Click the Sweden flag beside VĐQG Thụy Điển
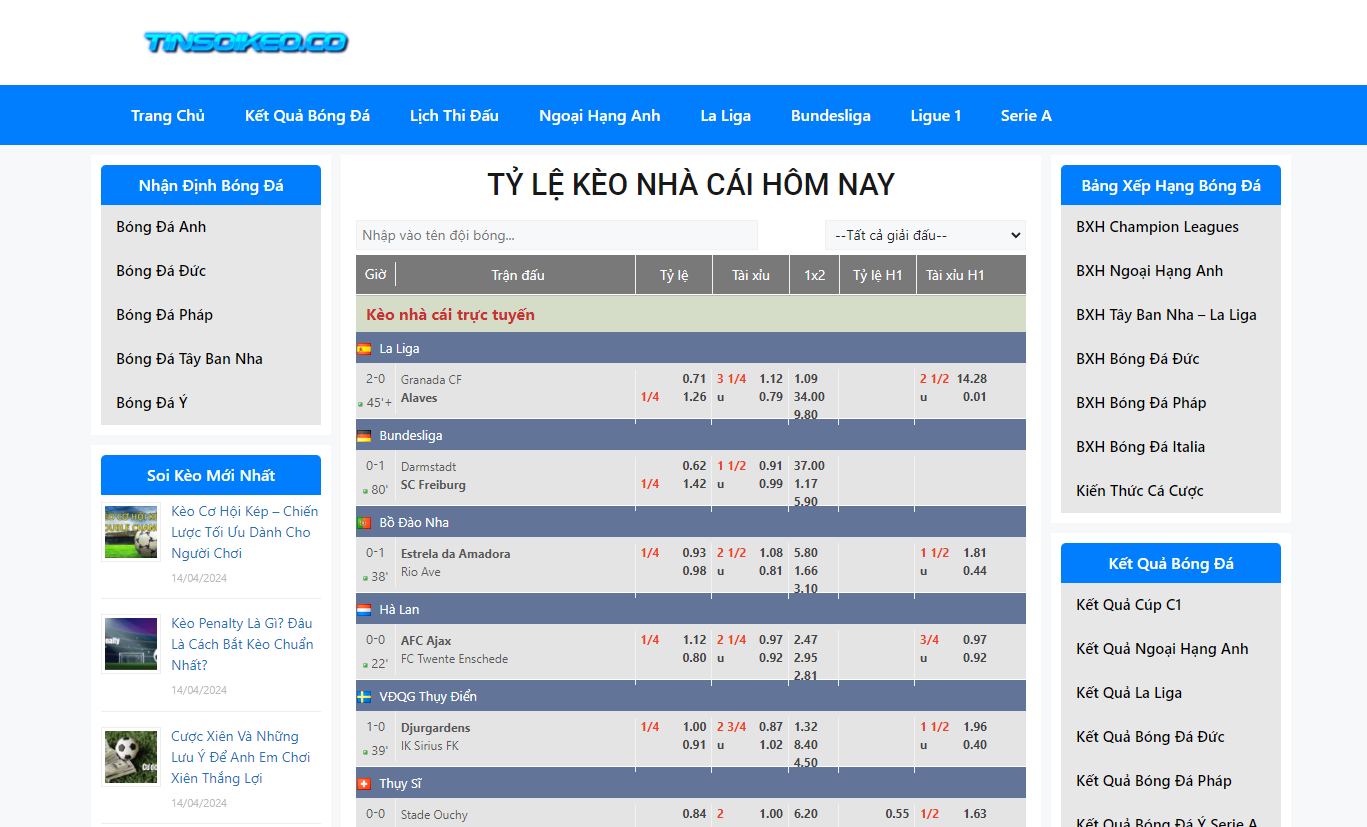 tap(364, 697)
